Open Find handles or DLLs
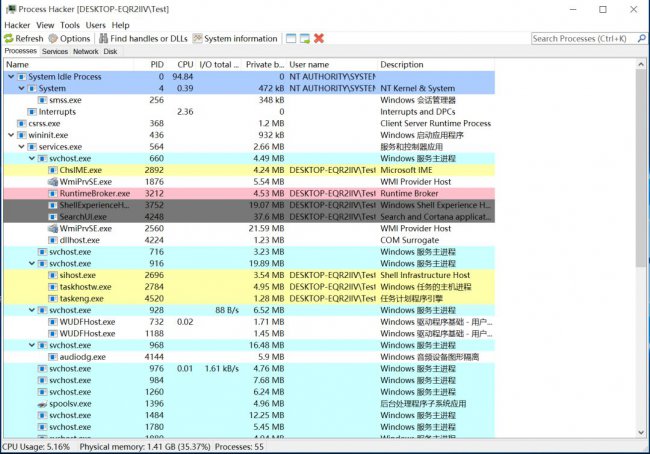Viewport: 650px width, 454px height. [143, 39]
